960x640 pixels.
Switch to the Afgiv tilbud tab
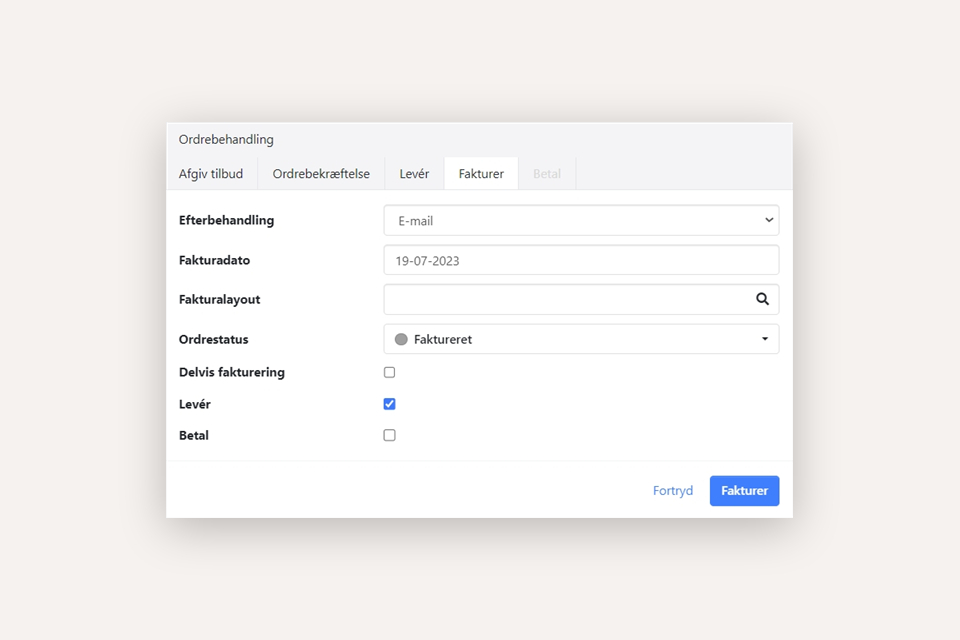211,173
